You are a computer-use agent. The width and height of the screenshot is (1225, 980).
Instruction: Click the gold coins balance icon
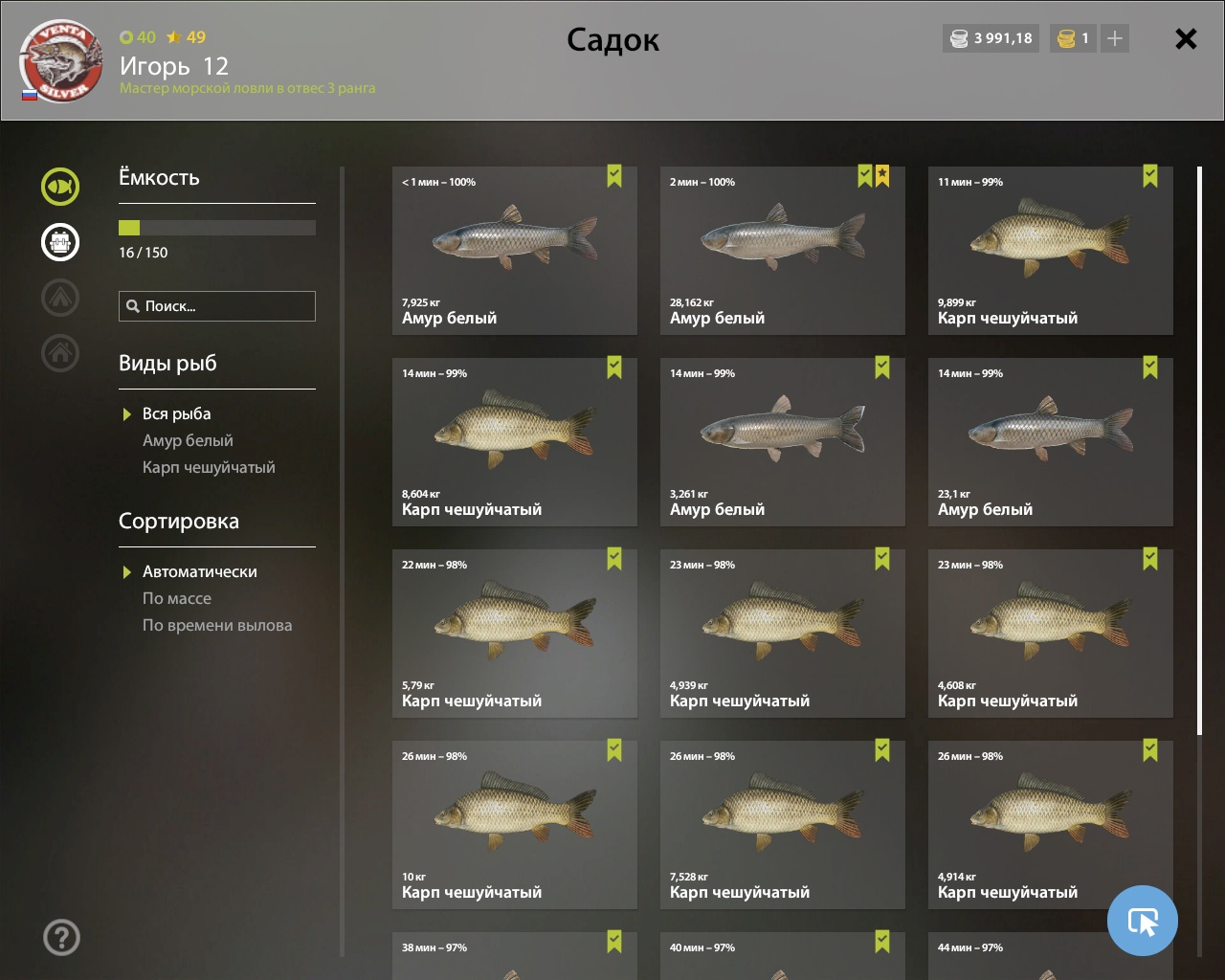coord(1065,38)
